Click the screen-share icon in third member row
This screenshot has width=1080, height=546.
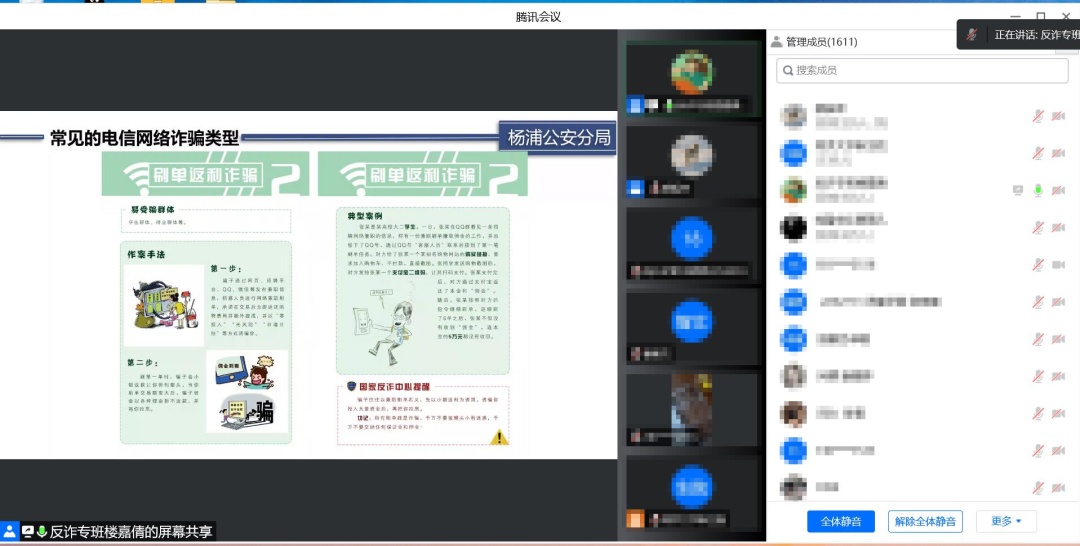pos(1018,190)
